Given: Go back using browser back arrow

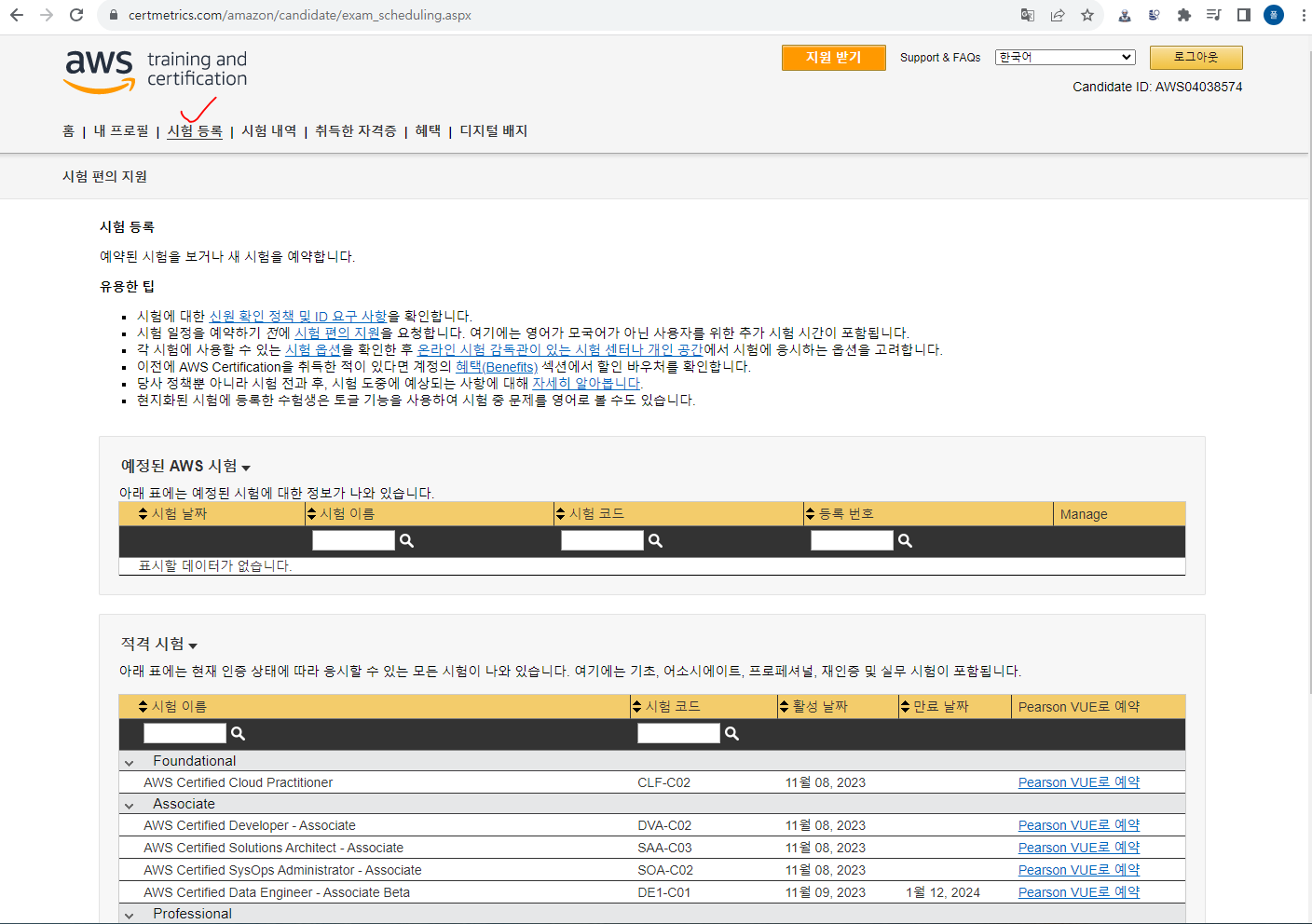Looking at the screenshot, I should tap(17, 15).
